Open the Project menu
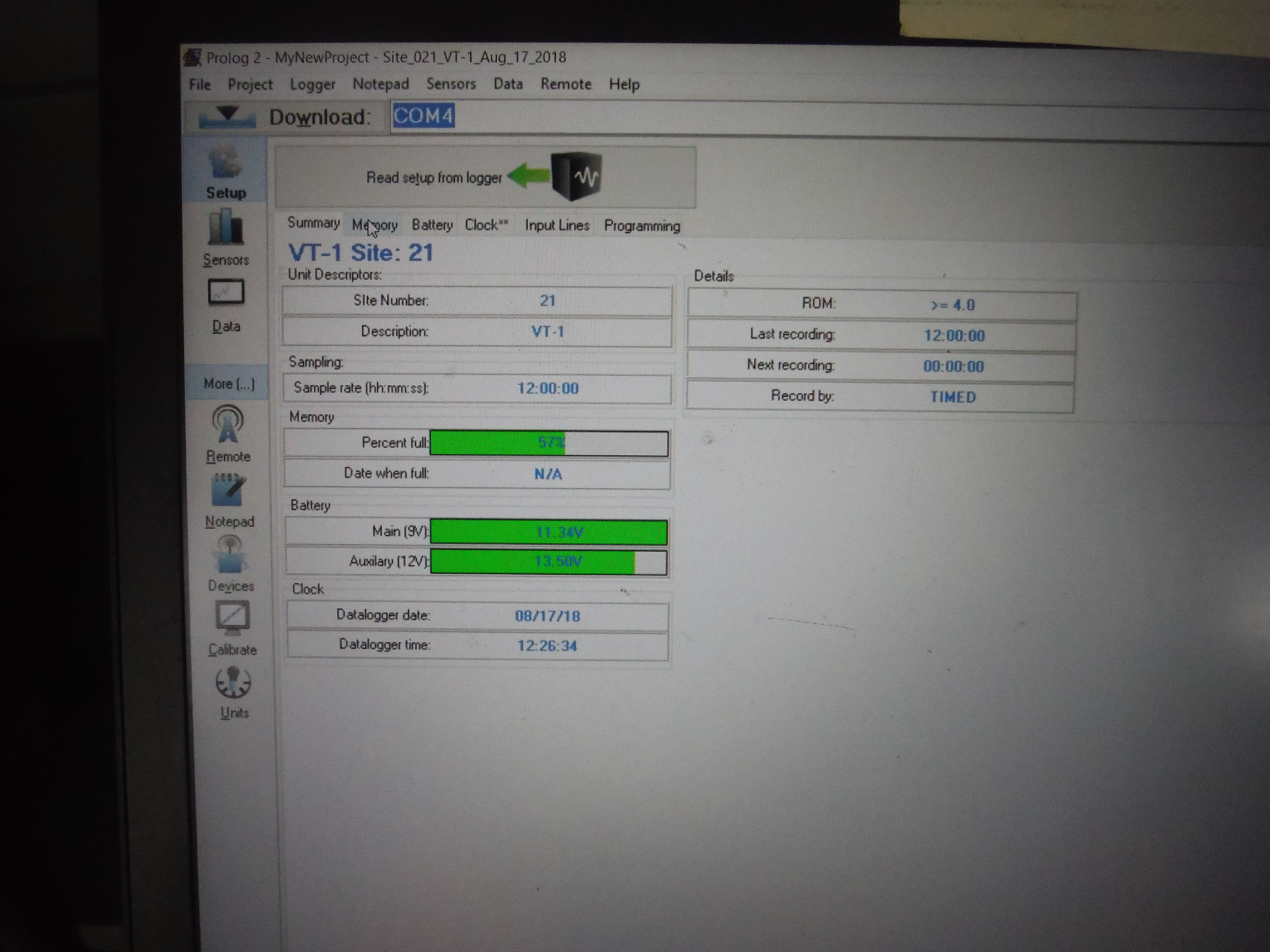Image resolution: width=1270 pixels, height=952 pixels. [x=250, y=84]
